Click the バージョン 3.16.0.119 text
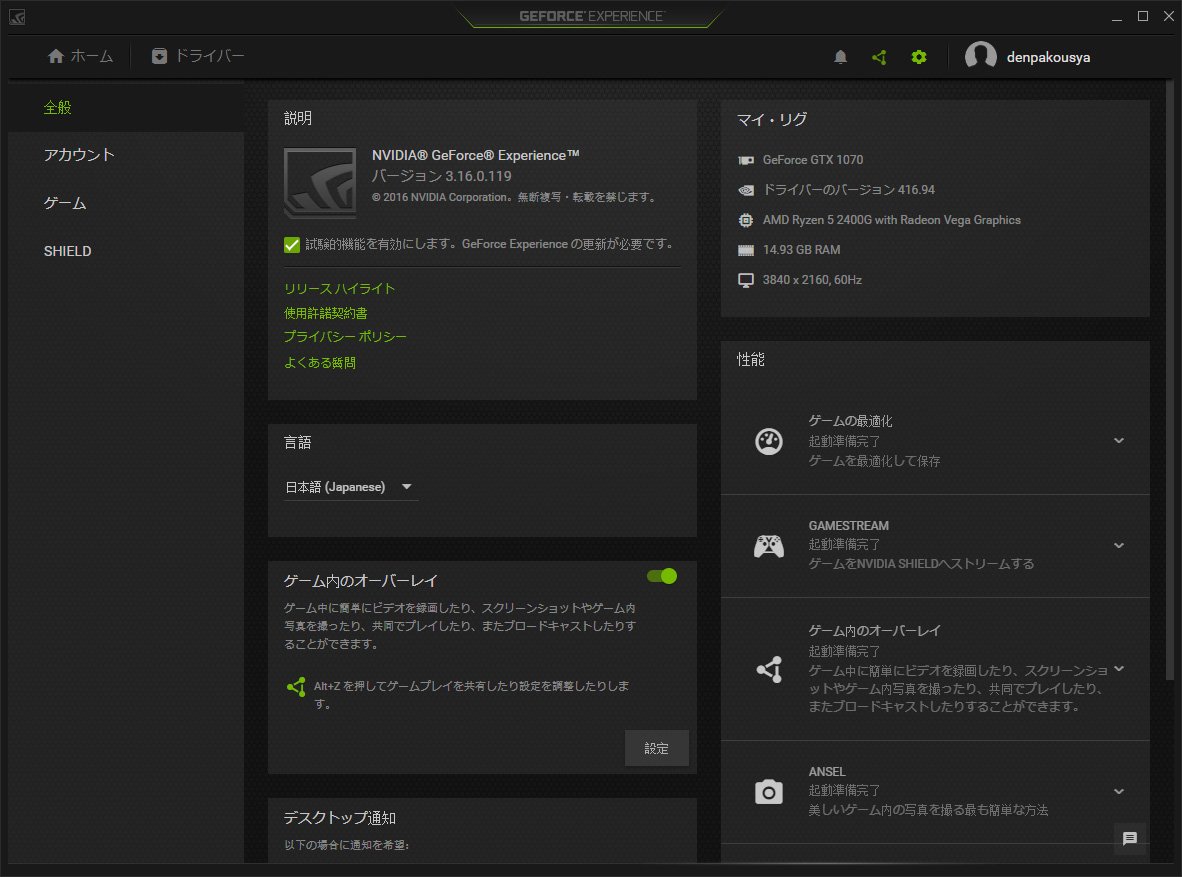 [x=442, y=176]
